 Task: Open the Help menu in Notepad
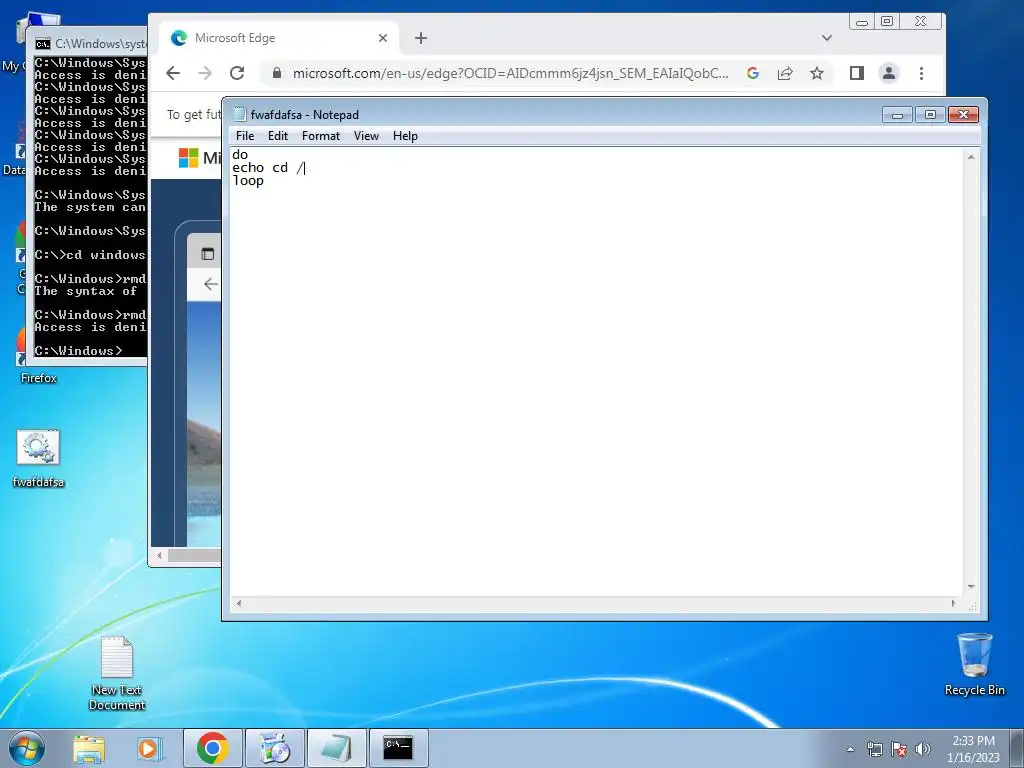[x=405, y=136]
